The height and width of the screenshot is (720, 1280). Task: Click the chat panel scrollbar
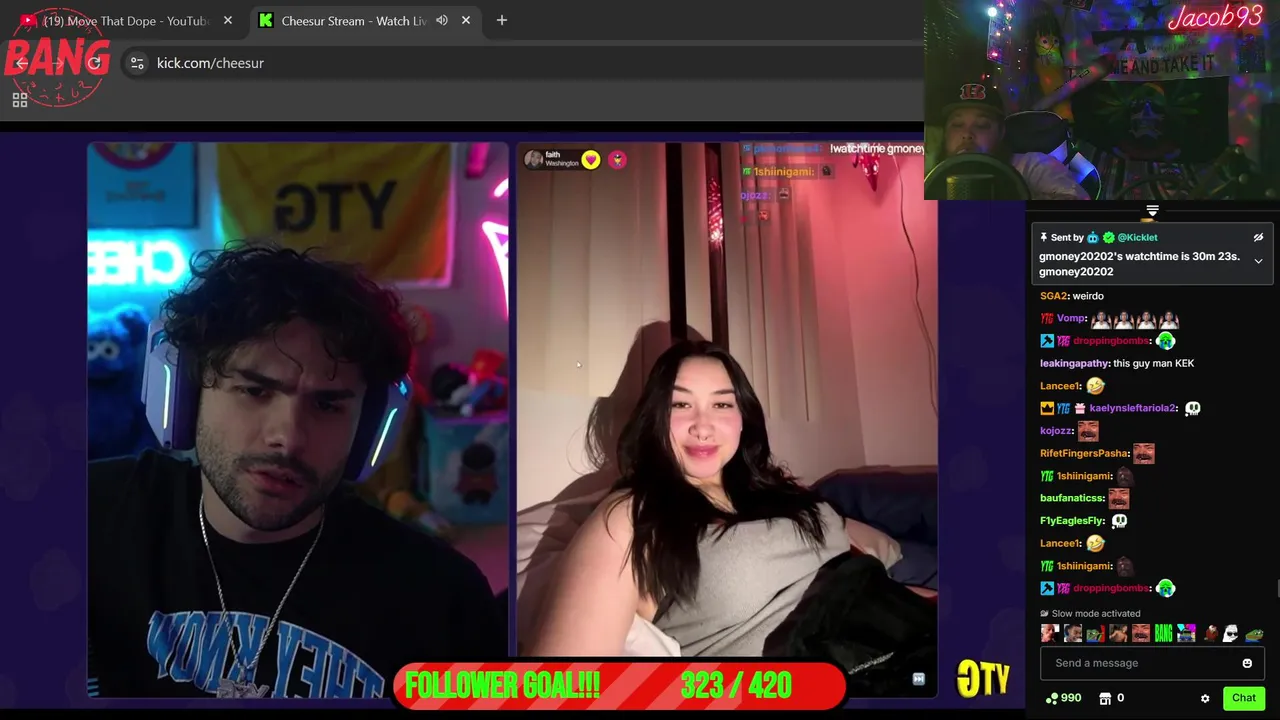pyautogui.click(x=1276, y=590)
